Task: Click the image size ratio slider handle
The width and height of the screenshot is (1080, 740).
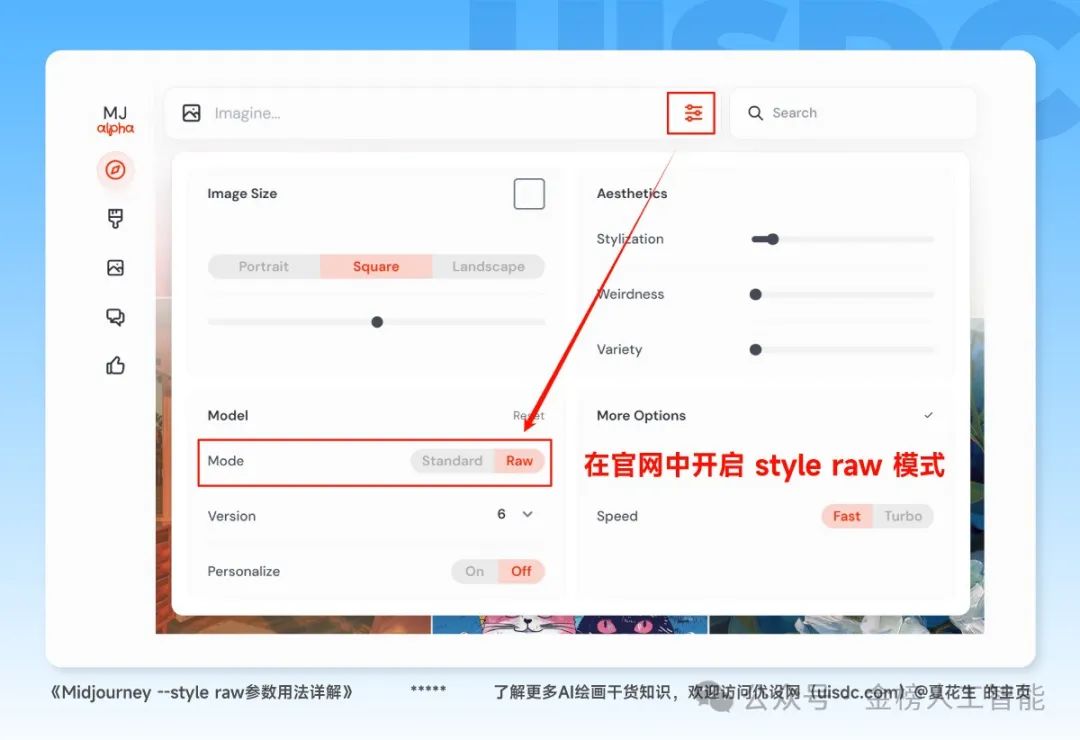Action: point(377,322)
